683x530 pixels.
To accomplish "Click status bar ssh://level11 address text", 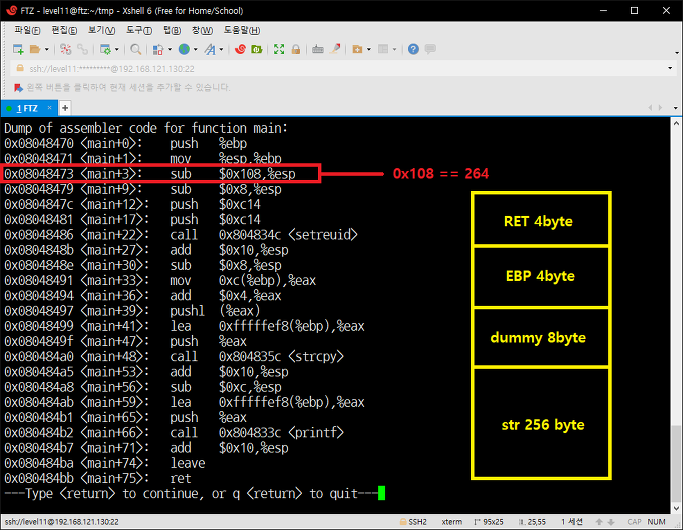I will (61, 522).
